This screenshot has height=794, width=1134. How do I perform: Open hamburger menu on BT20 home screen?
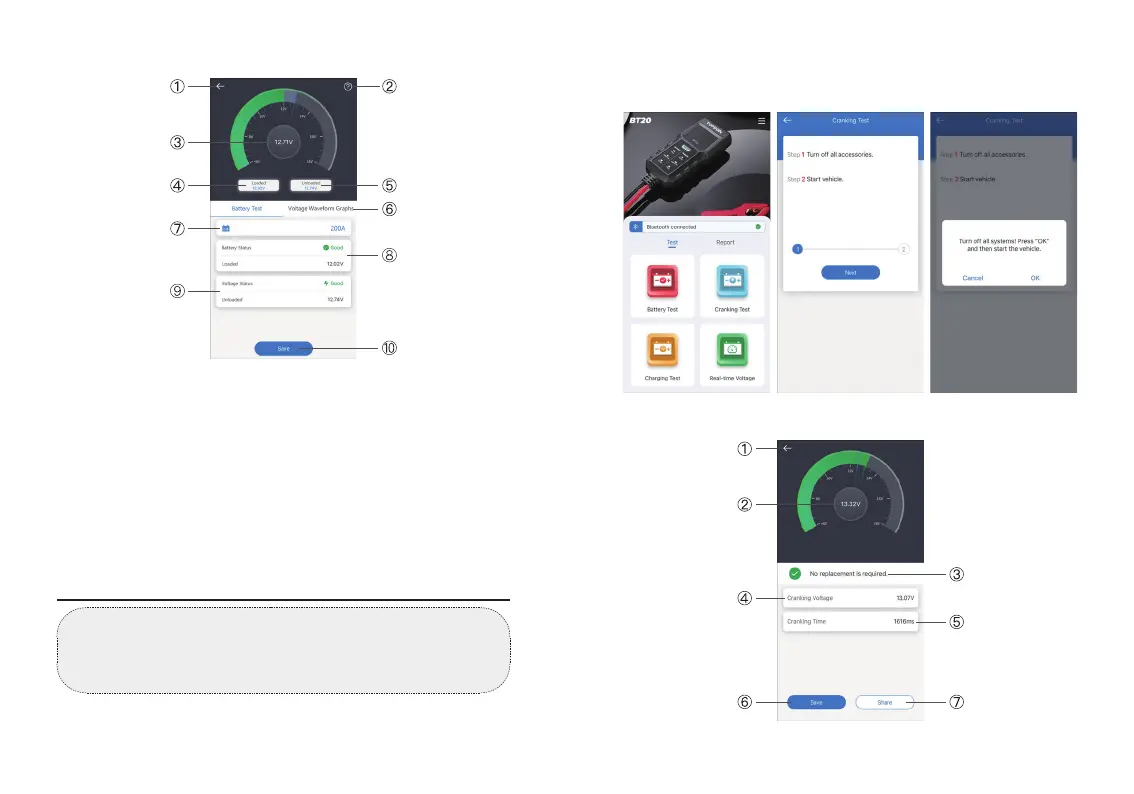(762, 121)
